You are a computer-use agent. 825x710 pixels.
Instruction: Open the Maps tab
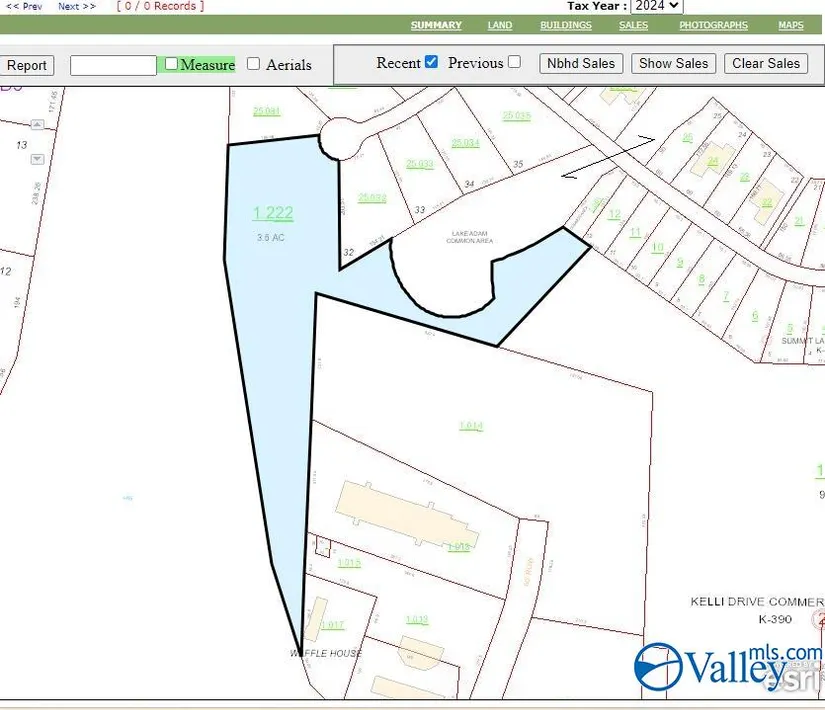click(791, 25)
